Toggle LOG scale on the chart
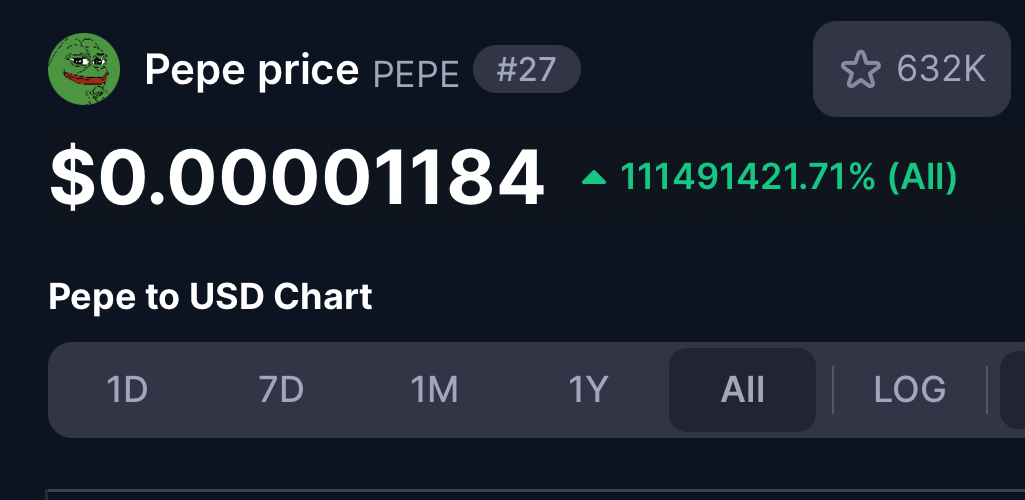The width and height of the screenshot is (1025, 500). pos(909,390)
